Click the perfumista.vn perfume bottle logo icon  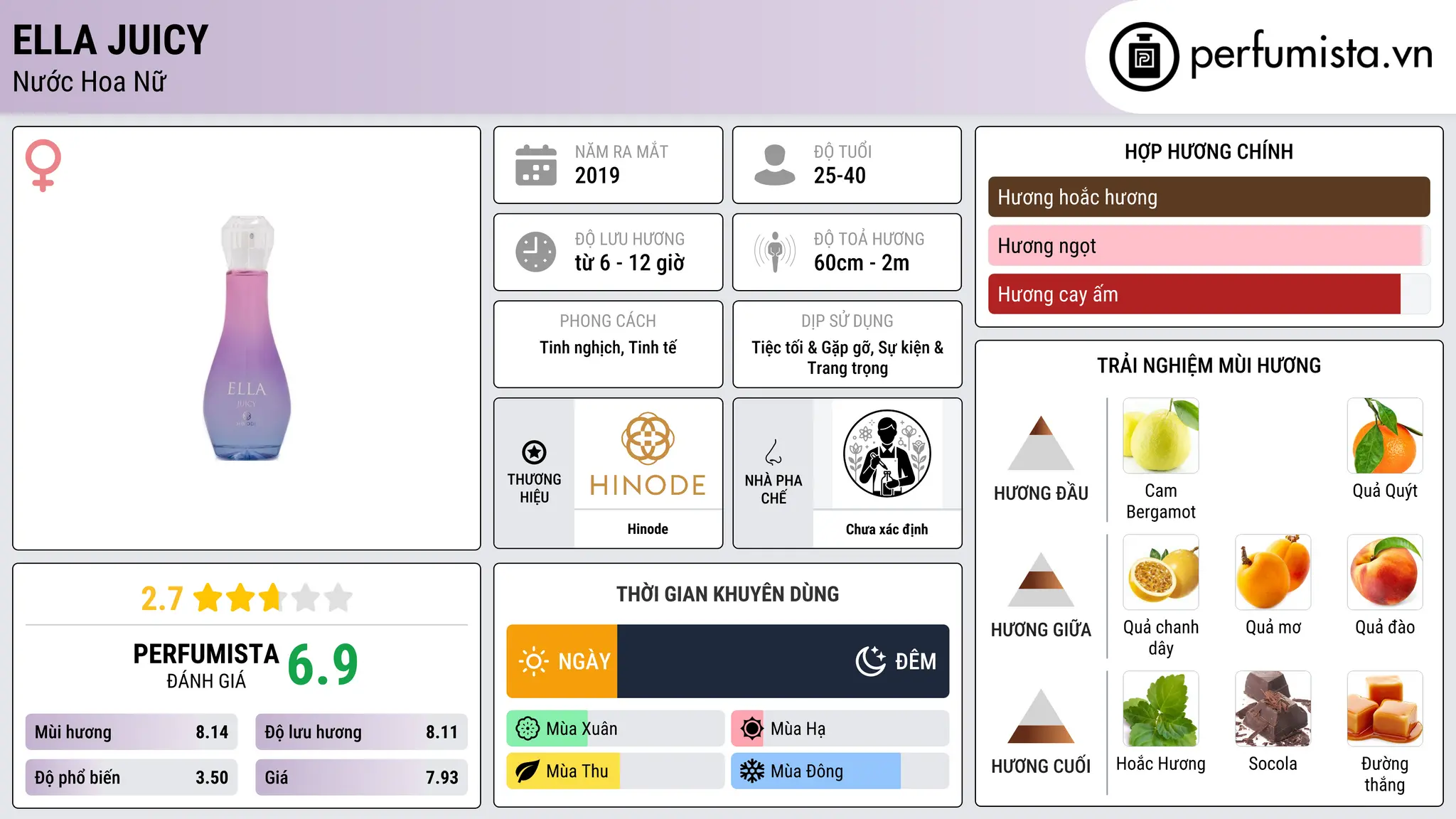point(1144,57)
